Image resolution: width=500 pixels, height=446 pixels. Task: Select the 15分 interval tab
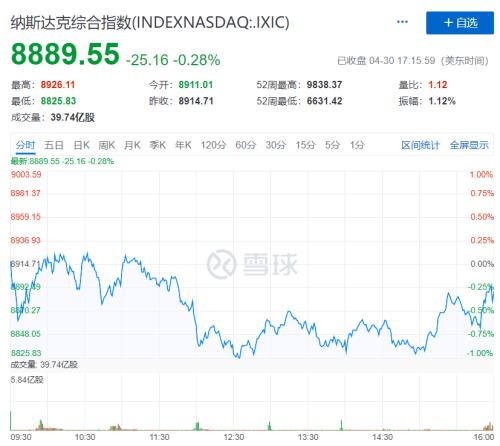(305, 145)
